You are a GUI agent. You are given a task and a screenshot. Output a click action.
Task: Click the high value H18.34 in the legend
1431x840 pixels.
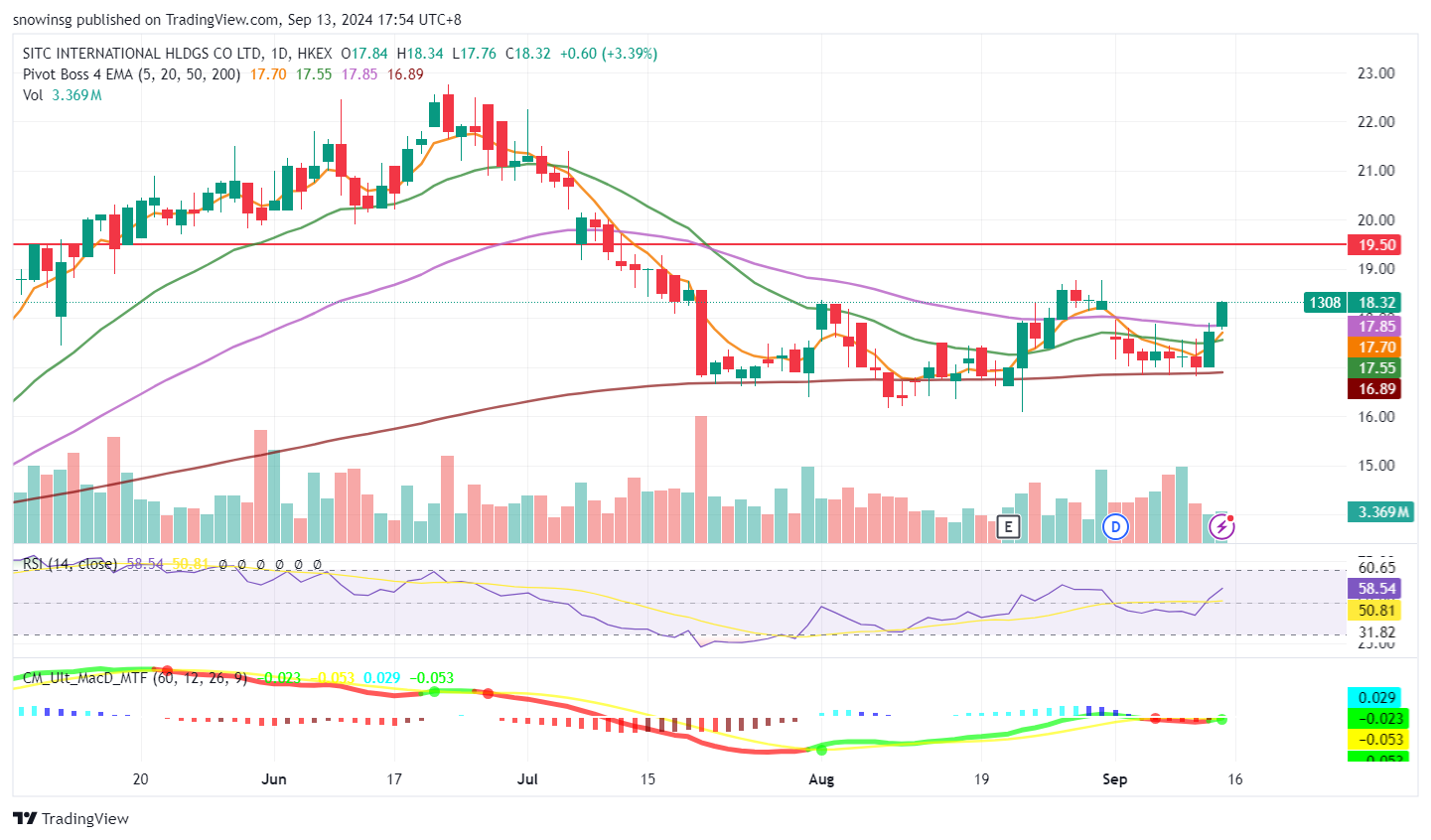420,54
